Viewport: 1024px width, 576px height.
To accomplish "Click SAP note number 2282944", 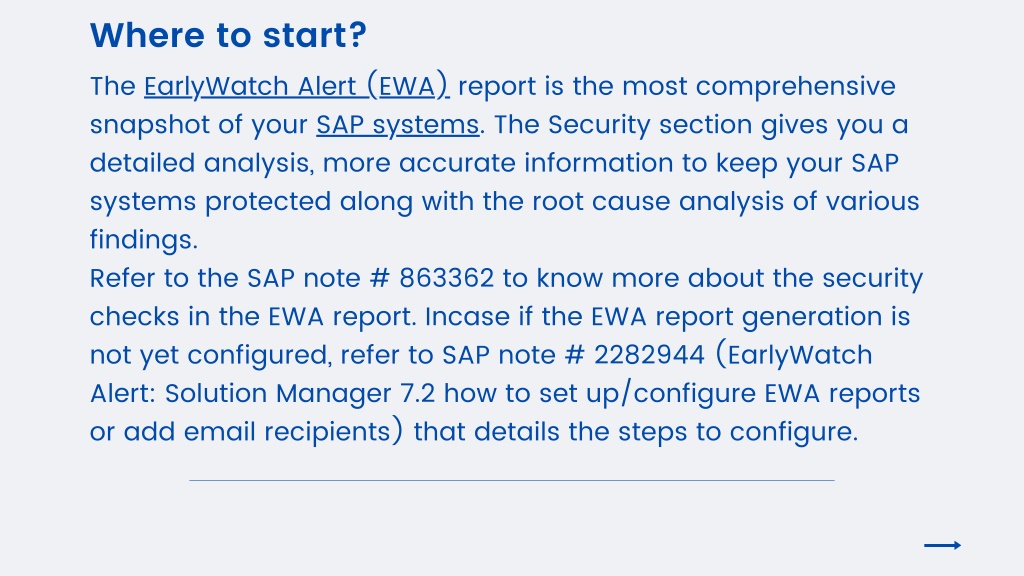I will coord(649,355).
